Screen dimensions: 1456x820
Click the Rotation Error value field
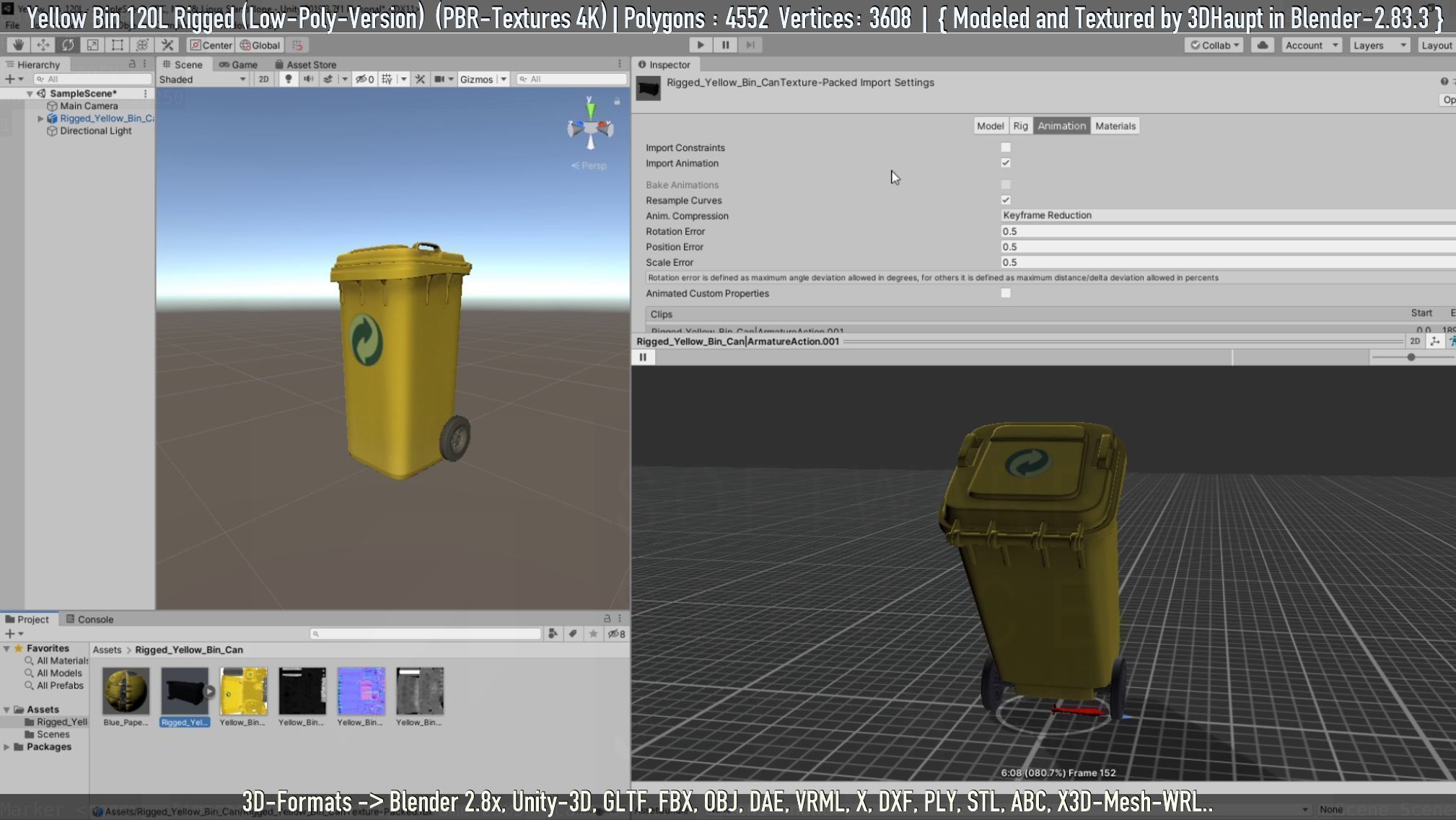[x=1228, y=231]
